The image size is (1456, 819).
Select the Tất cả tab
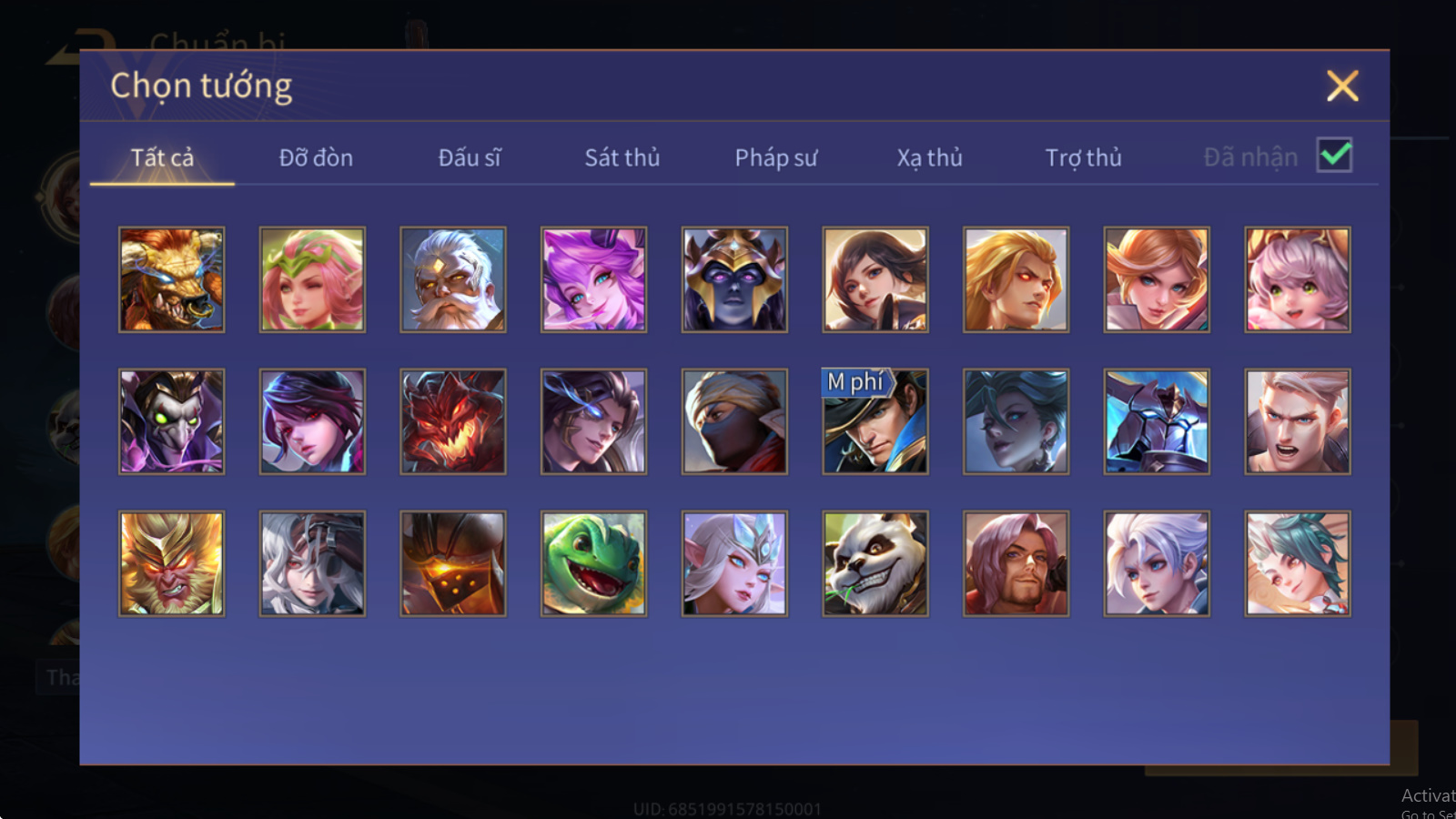pyautogui.click(x=162, y=157)
